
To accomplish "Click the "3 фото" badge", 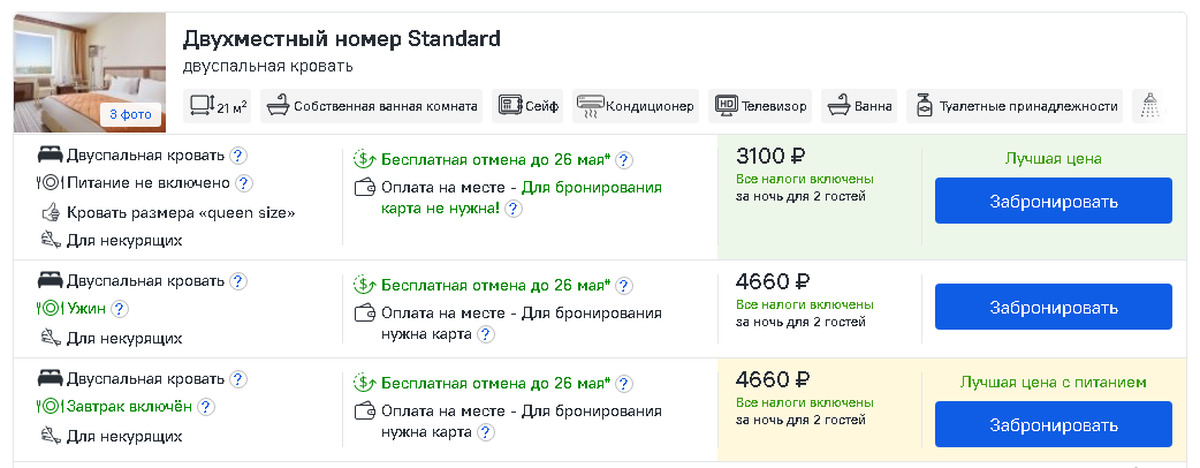I will 131,115.
